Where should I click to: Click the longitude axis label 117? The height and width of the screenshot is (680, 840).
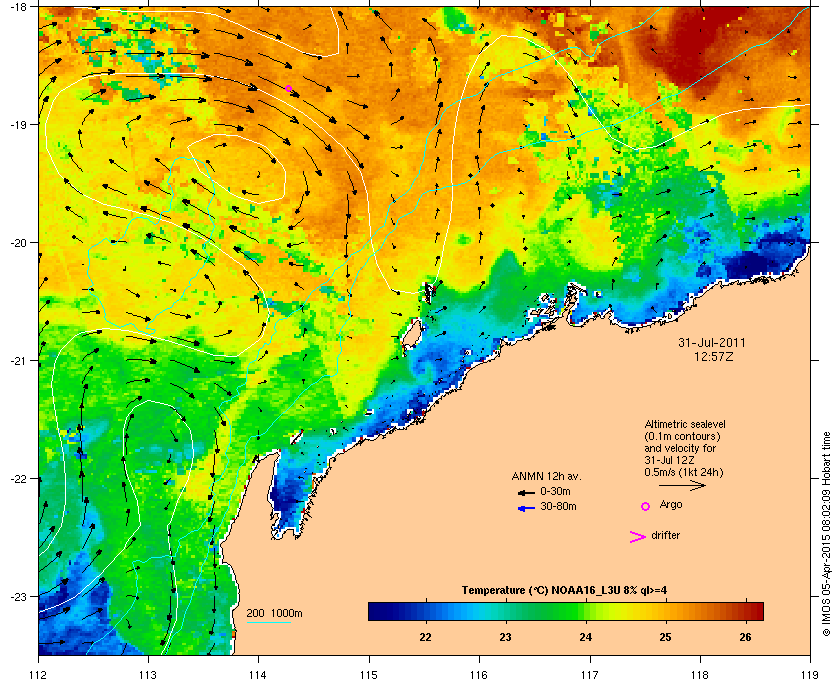pyautogui.click(x=589, y=675)
